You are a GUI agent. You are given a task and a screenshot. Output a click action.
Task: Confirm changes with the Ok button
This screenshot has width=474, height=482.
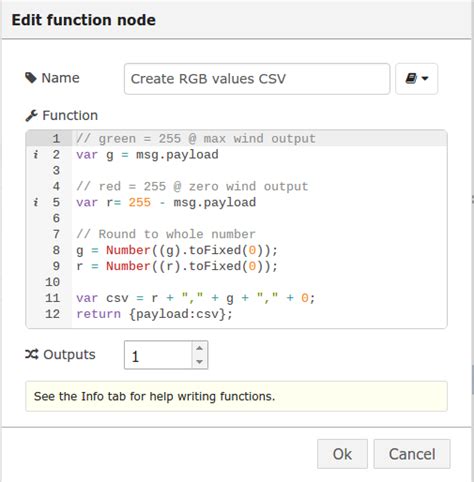tap(342, 454)
